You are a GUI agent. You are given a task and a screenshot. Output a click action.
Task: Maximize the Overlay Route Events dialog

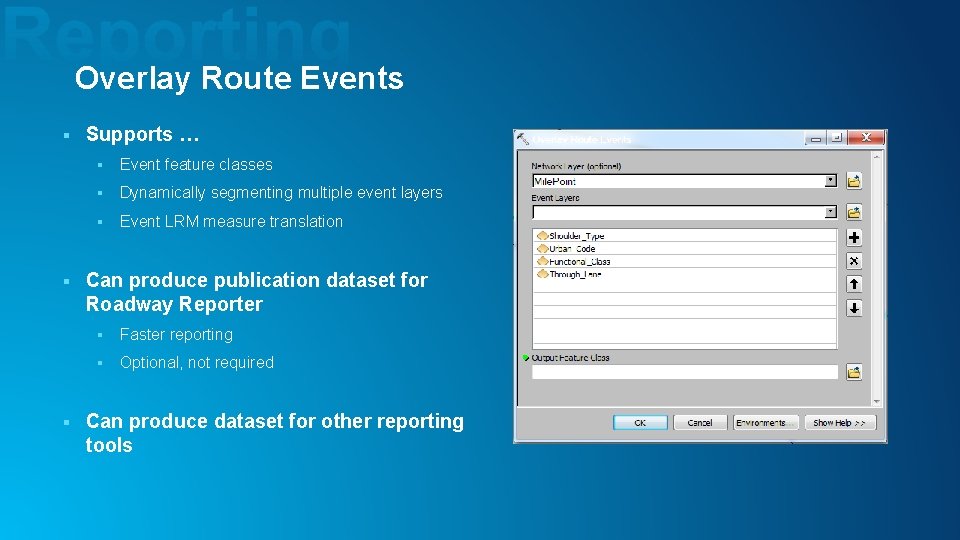pyautogui.click(x=836, y=138)
